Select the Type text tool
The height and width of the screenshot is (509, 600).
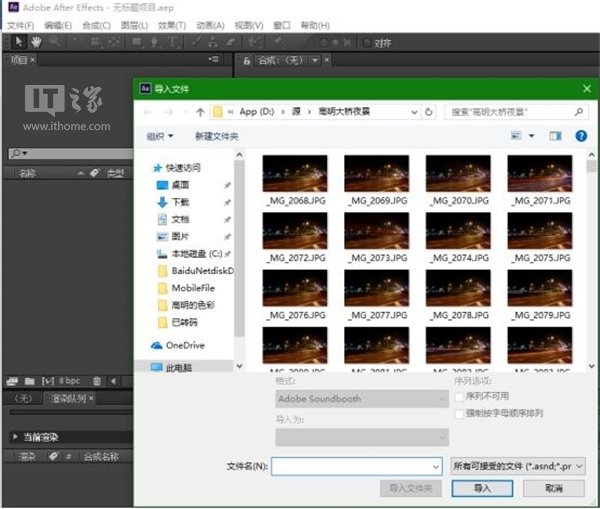[173, 42]
